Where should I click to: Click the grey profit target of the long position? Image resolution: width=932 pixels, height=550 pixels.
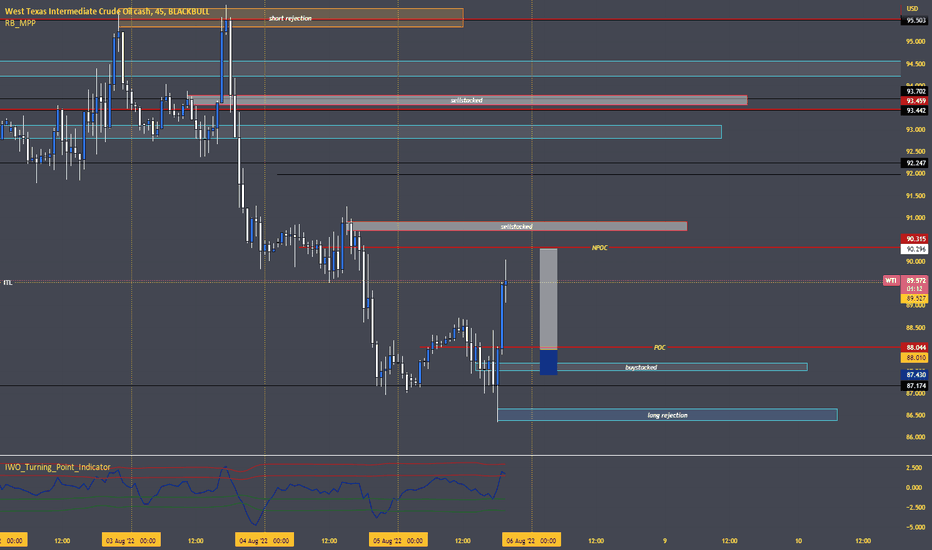(x=548, y=298)
